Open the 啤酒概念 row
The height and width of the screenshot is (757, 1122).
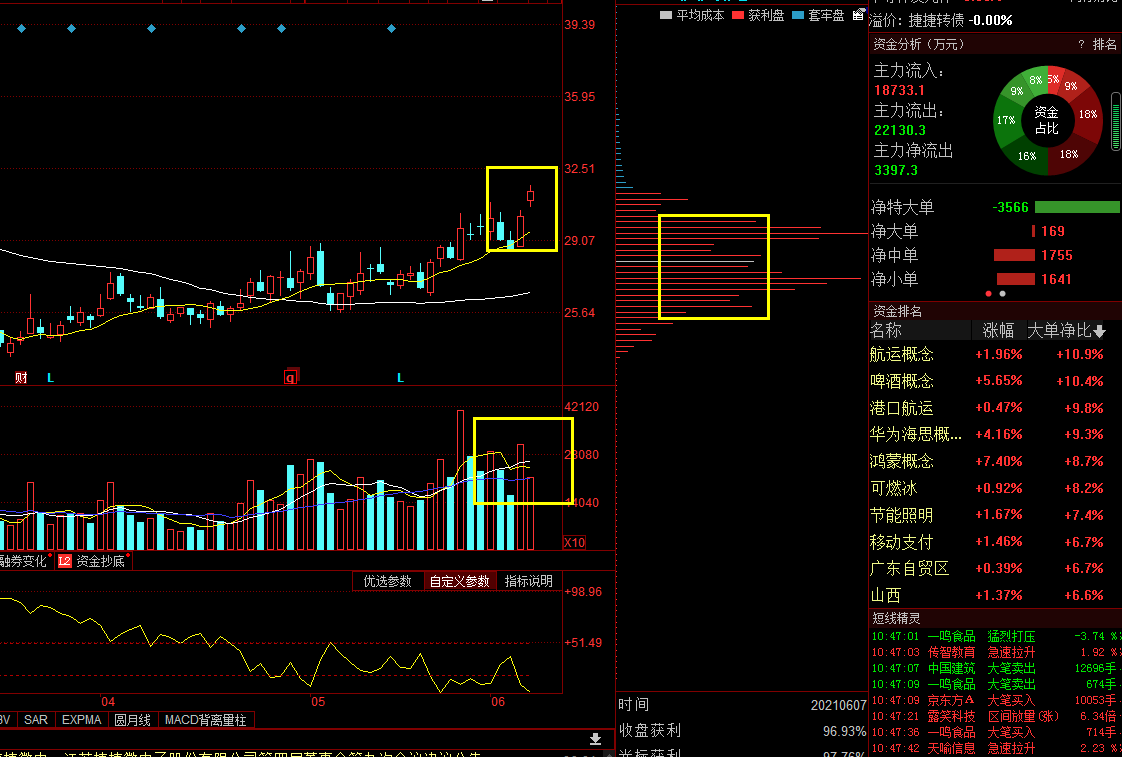click(995, 381)
